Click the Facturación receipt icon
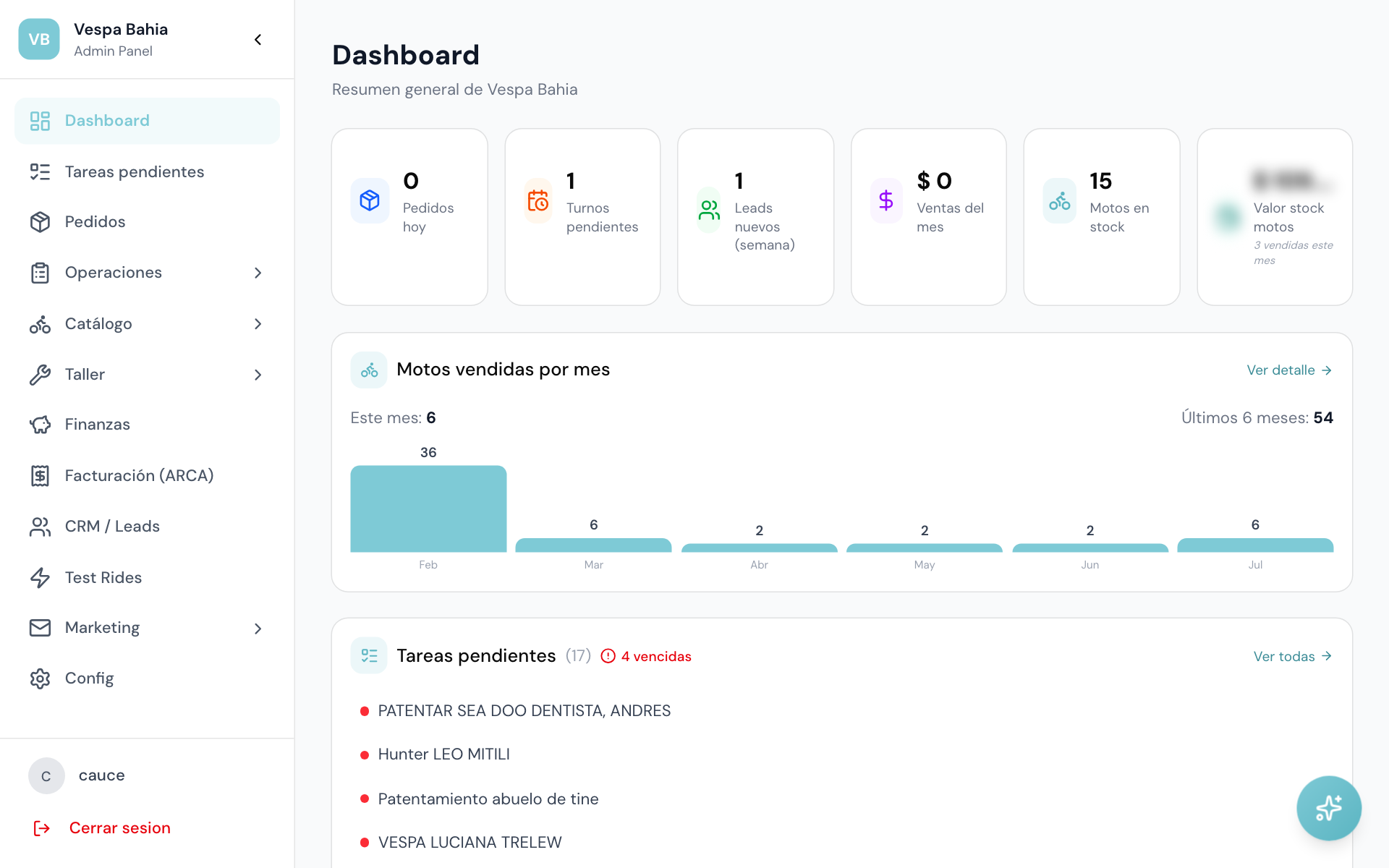 click(40, 475)
